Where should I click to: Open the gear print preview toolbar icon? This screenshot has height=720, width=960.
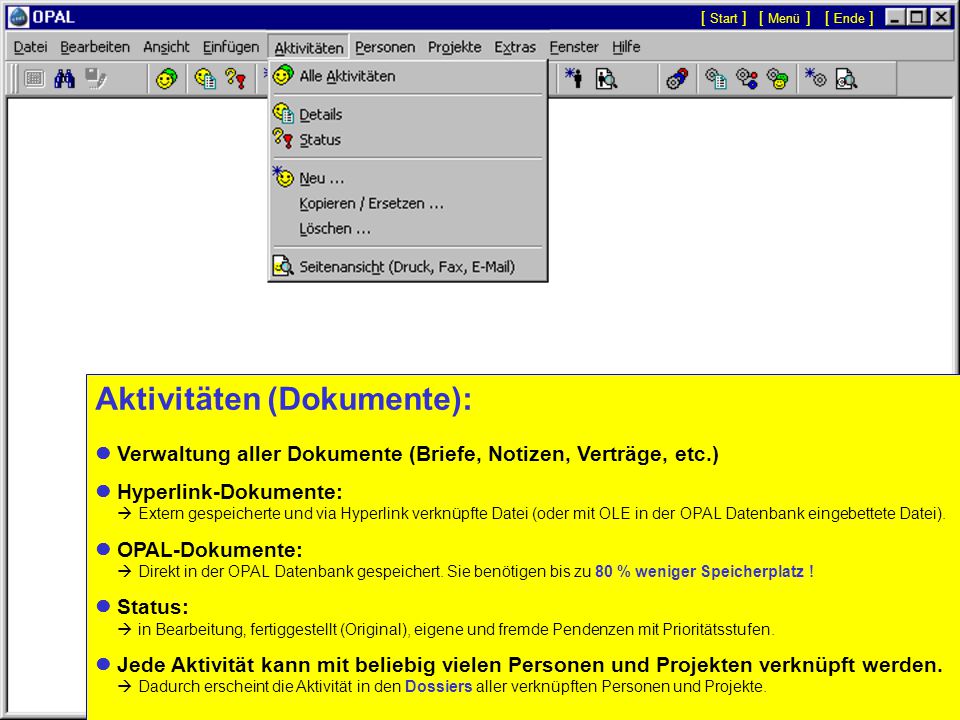coord(847,78)
